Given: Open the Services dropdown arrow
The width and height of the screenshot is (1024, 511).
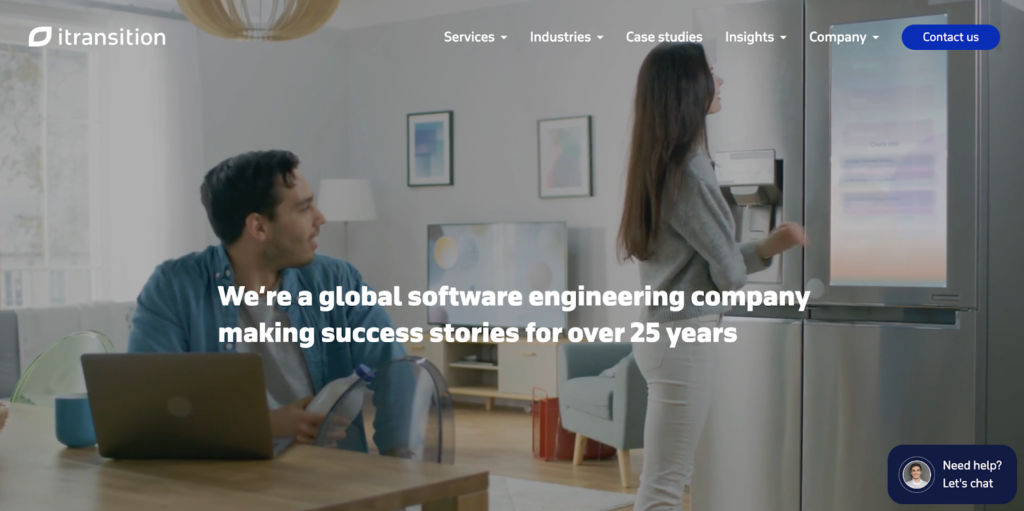Looking at the screenshot, I should [504, 38].
